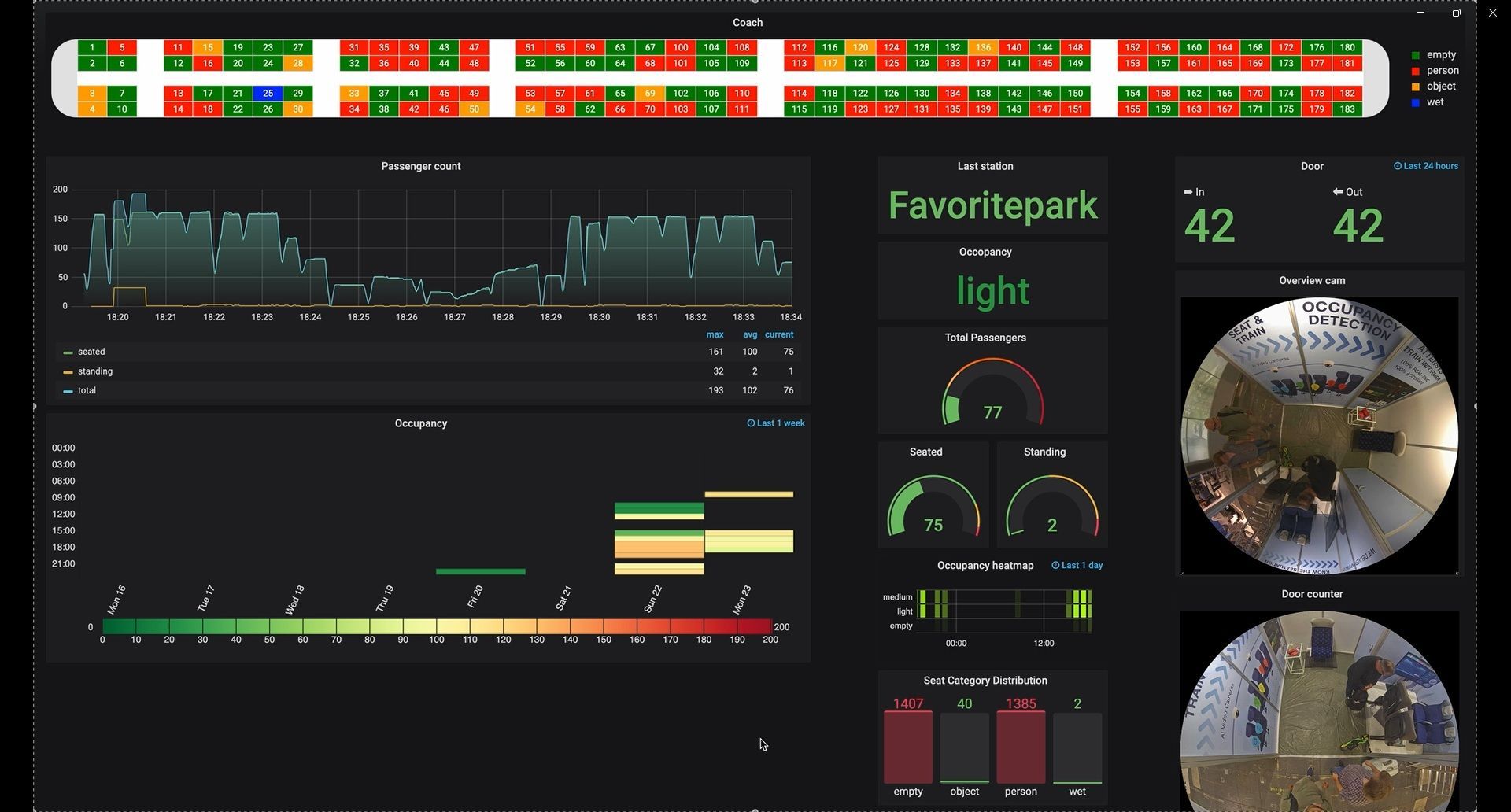Open the Coach panel title menu
This screenshot has width=1511, height=812.
(748, 23)
